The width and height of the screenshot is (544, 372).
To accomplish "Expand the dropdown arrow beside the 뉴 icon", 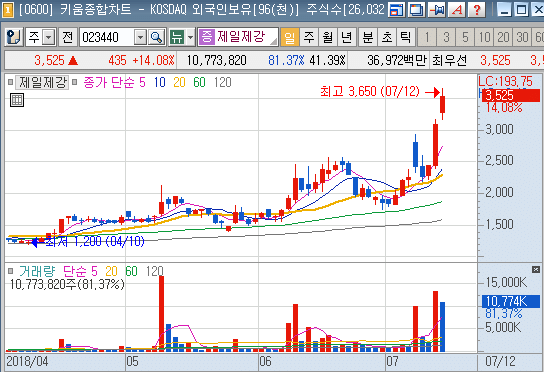I will 190,37.
